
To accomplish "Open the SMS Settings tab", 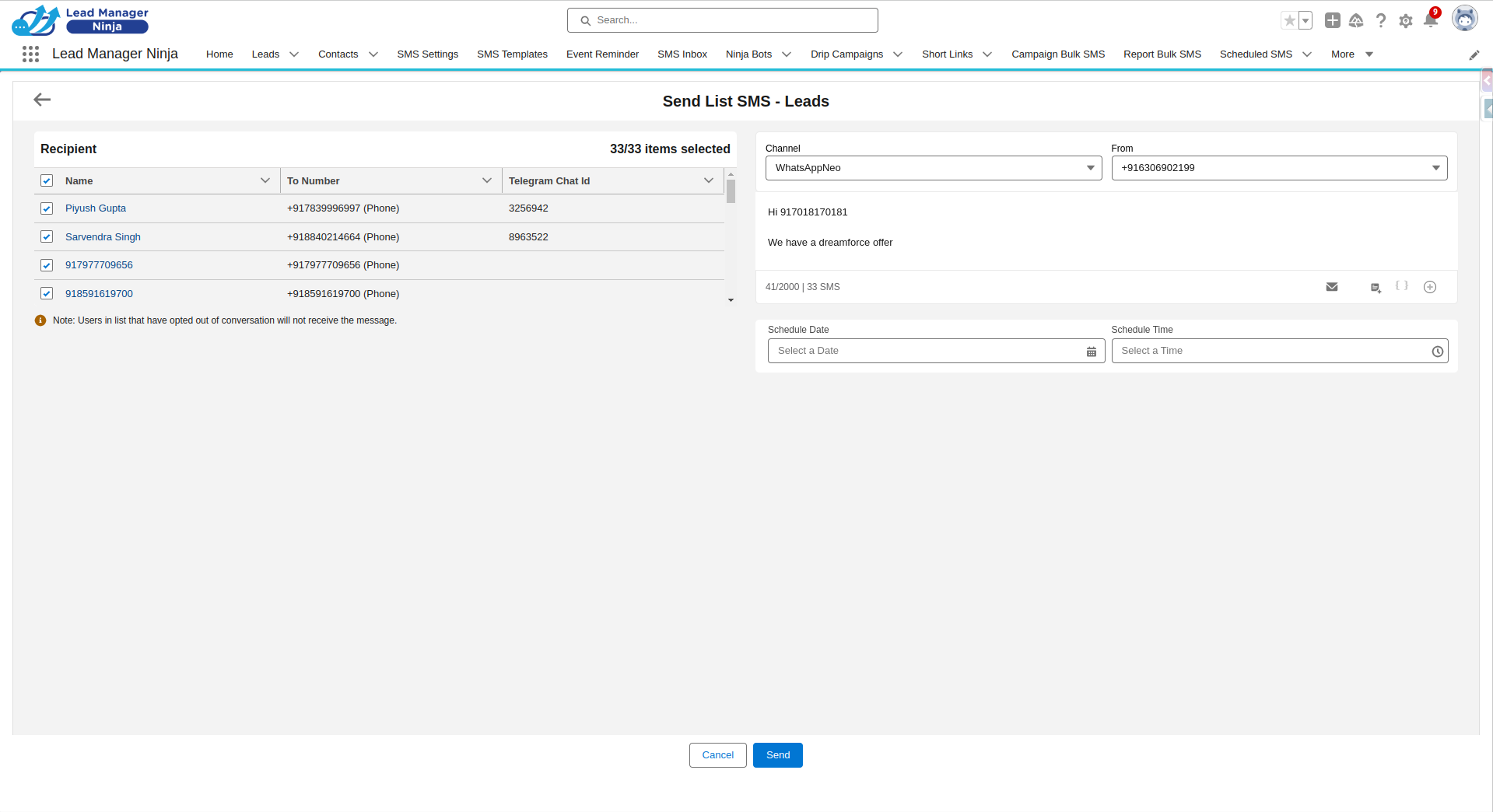I will [427, 54].
